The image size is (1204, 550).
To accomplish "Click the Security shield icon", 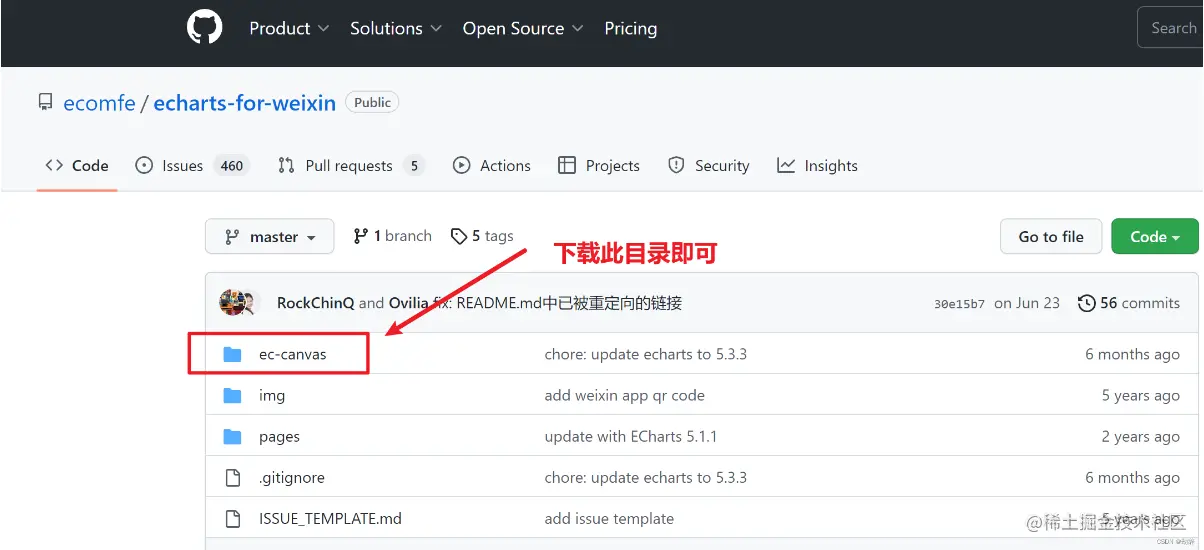I will click(x=676, y=165).
